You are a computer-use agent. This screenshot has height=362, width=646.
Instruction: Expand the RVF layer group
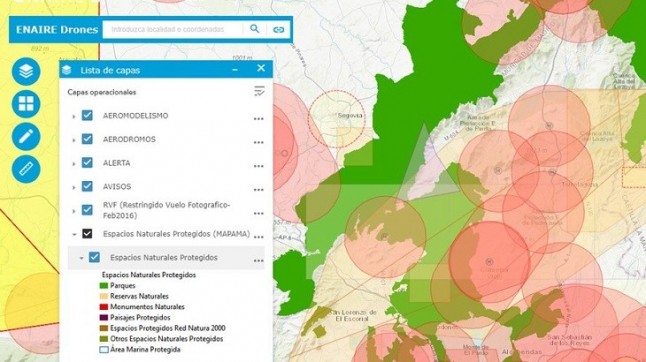click(74, 211)
